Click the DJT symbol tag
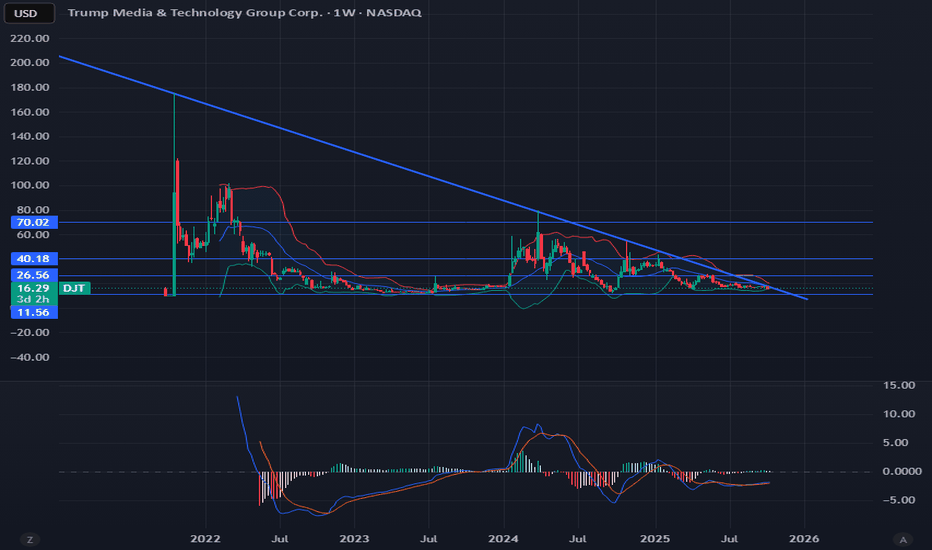The image size is (932, 550). (74, 288)
